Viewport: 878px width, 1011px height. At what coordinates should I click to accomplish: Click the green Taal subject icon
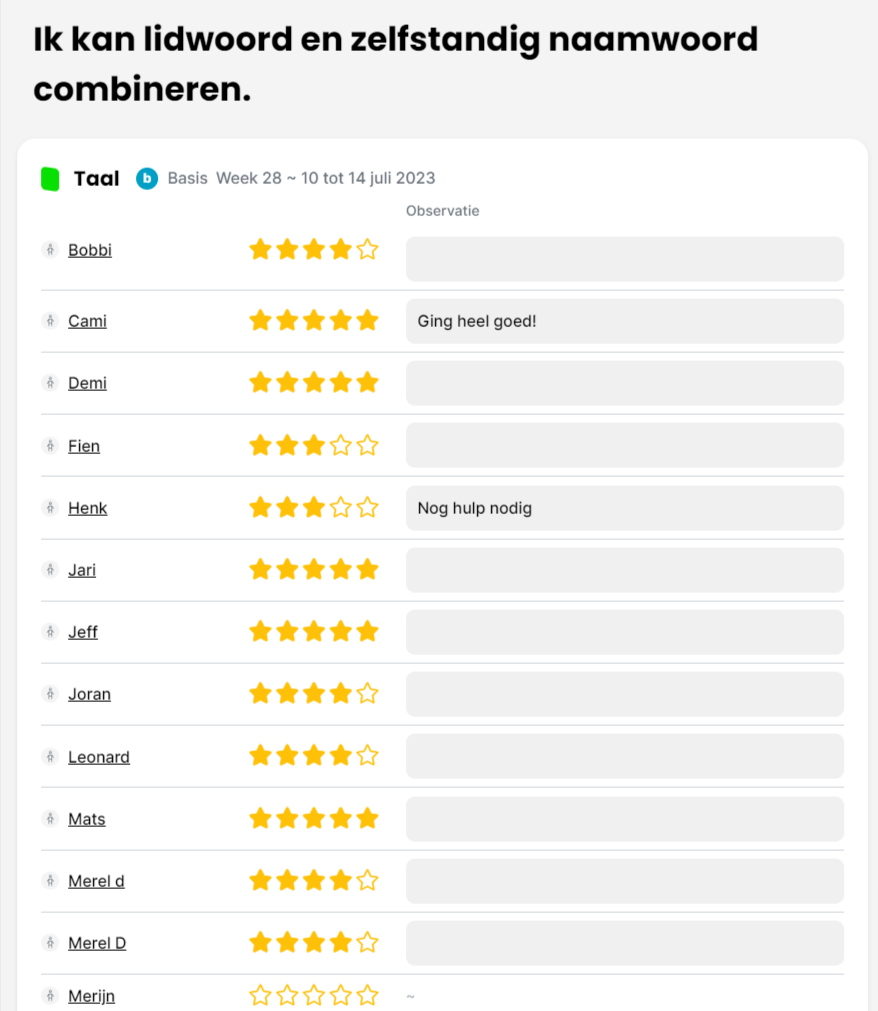[50, 179]
